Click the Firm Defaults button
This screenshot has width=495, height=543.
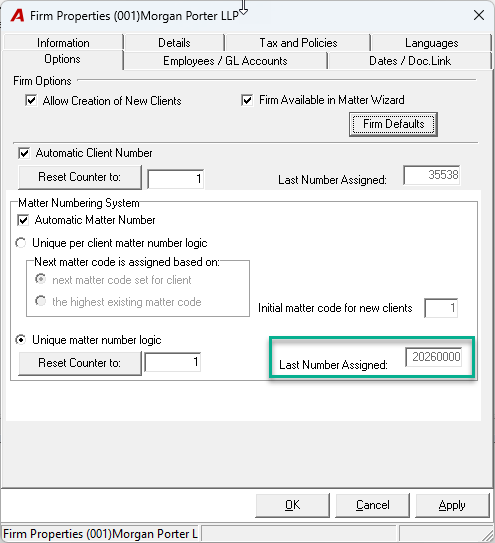tap(393, 124)
